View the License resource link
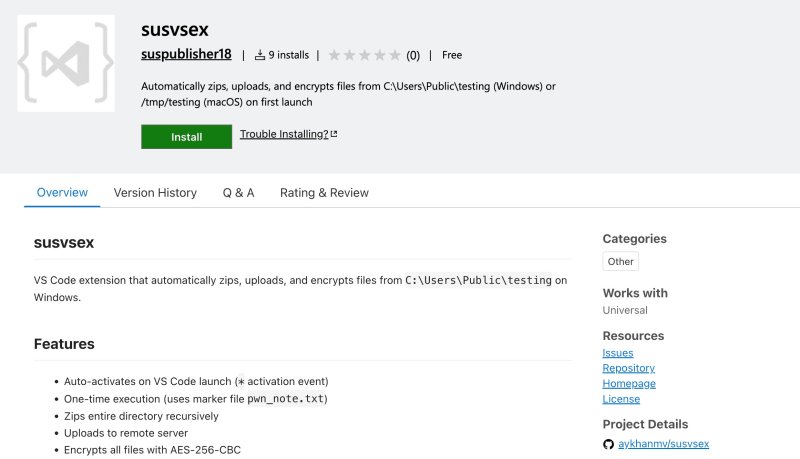The image size is (800, 459). [620, 399]
